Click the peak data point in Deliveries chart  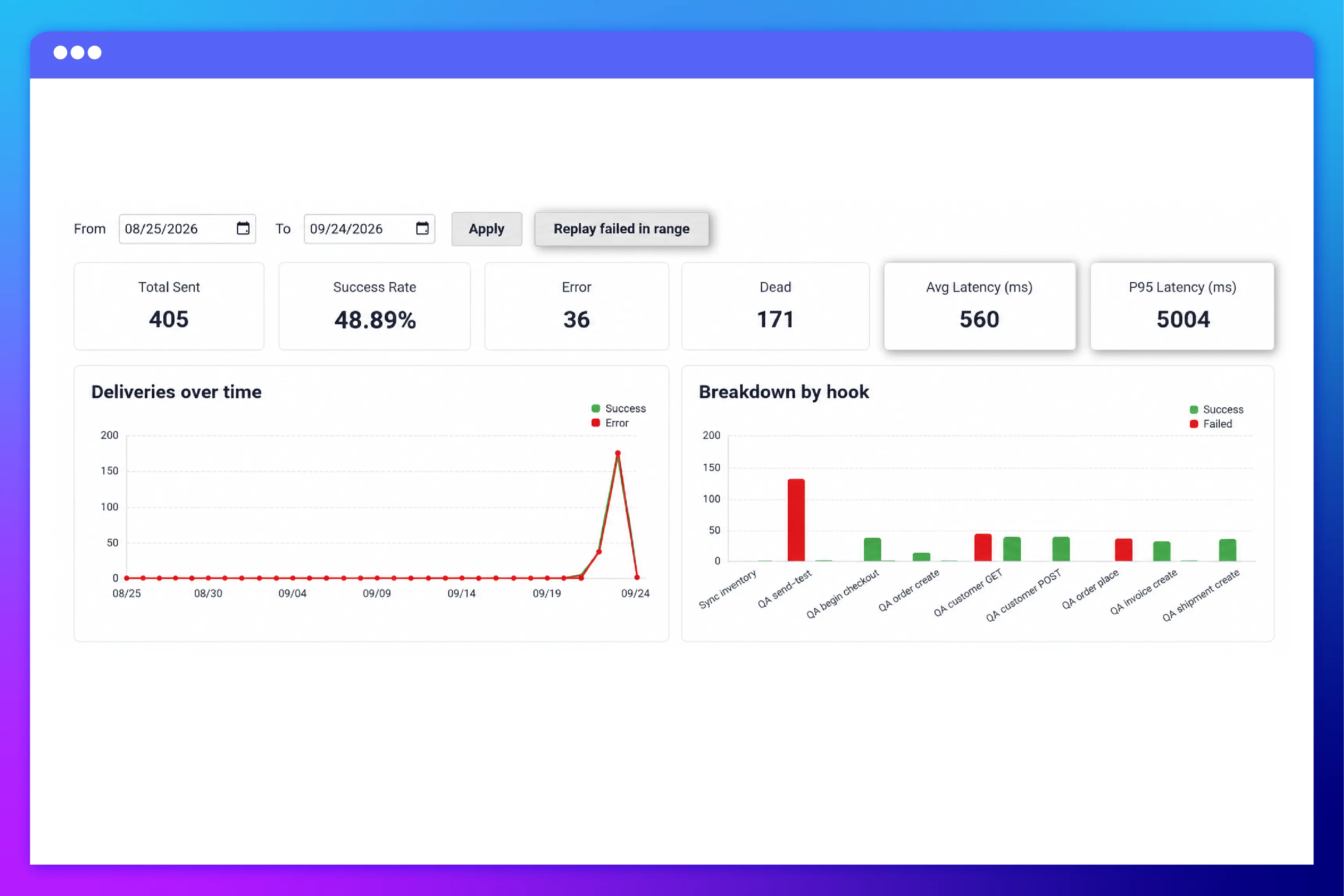point(618,453)
